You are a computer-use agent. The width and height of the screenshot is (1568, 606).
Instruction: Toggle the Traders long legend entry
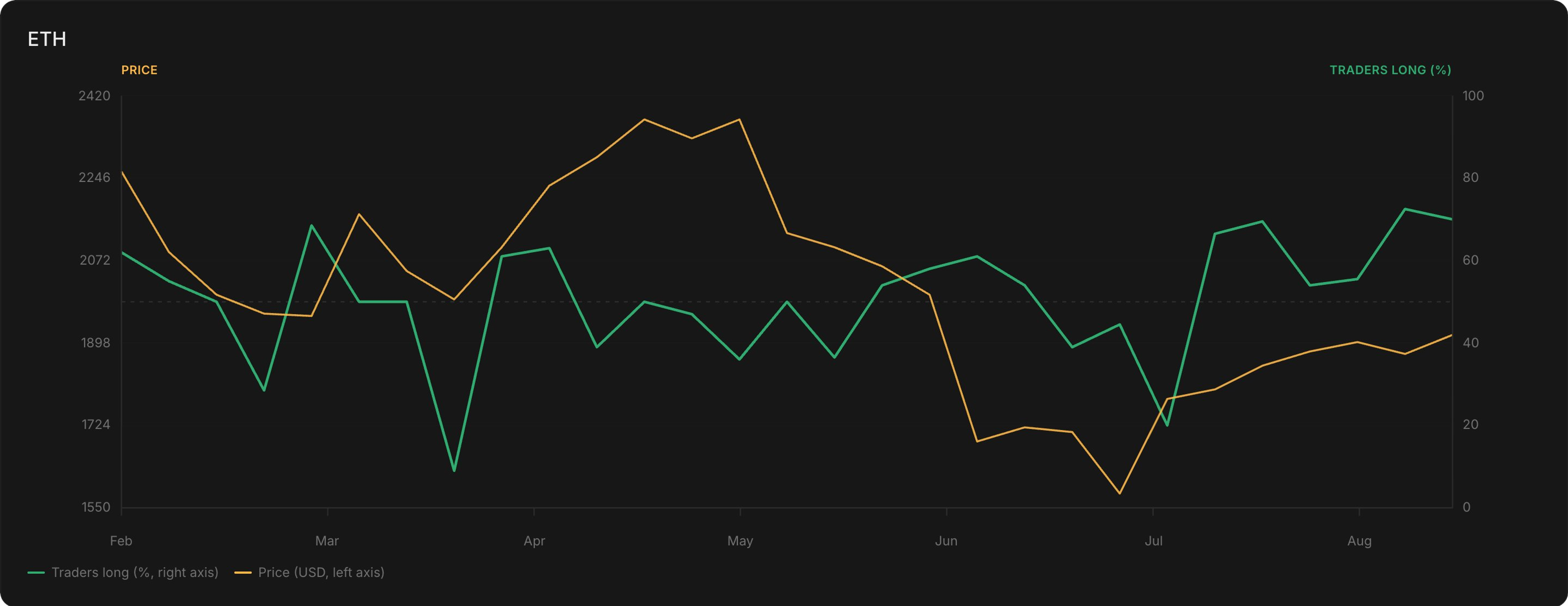click(x=123, y=573)
